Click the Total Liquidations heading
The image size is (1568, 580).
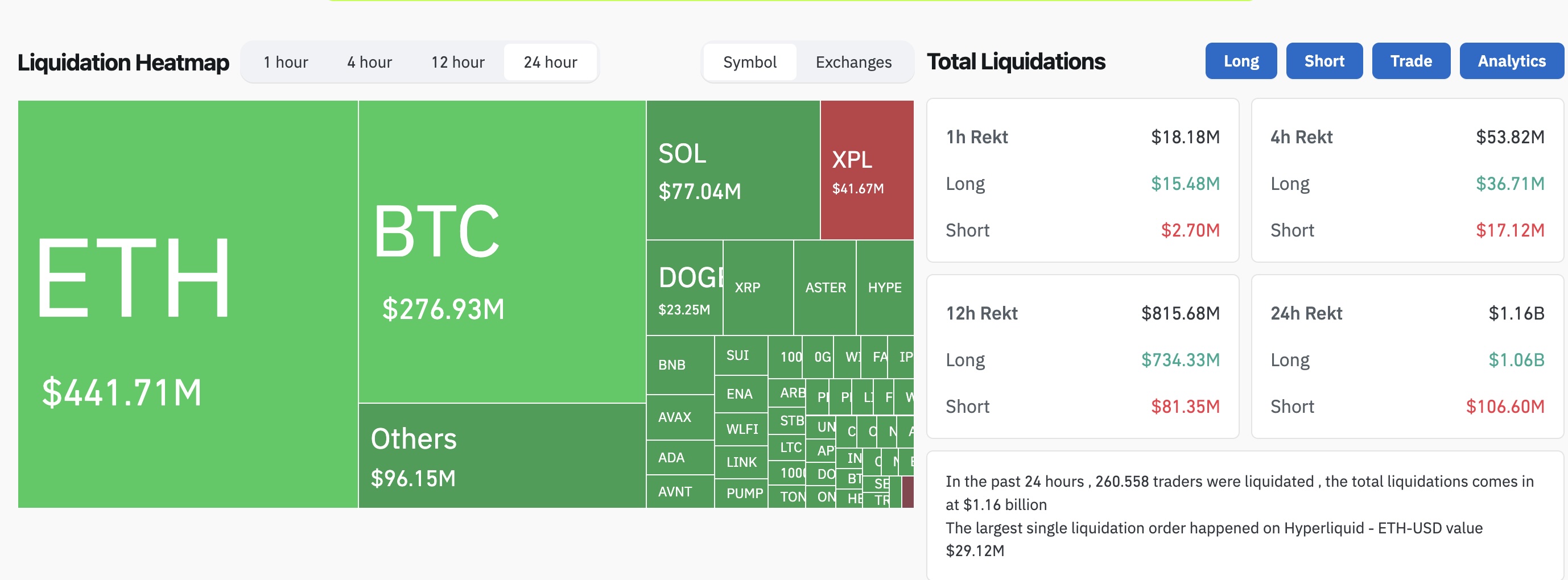point(1016,61)
